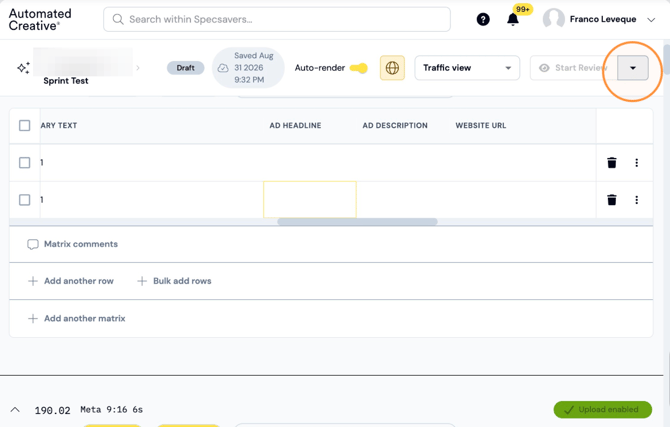Image resolution: width=670 pixels, height=427 pixels.
Task: Open Matrix comments
Action: (x=81, y=244)
